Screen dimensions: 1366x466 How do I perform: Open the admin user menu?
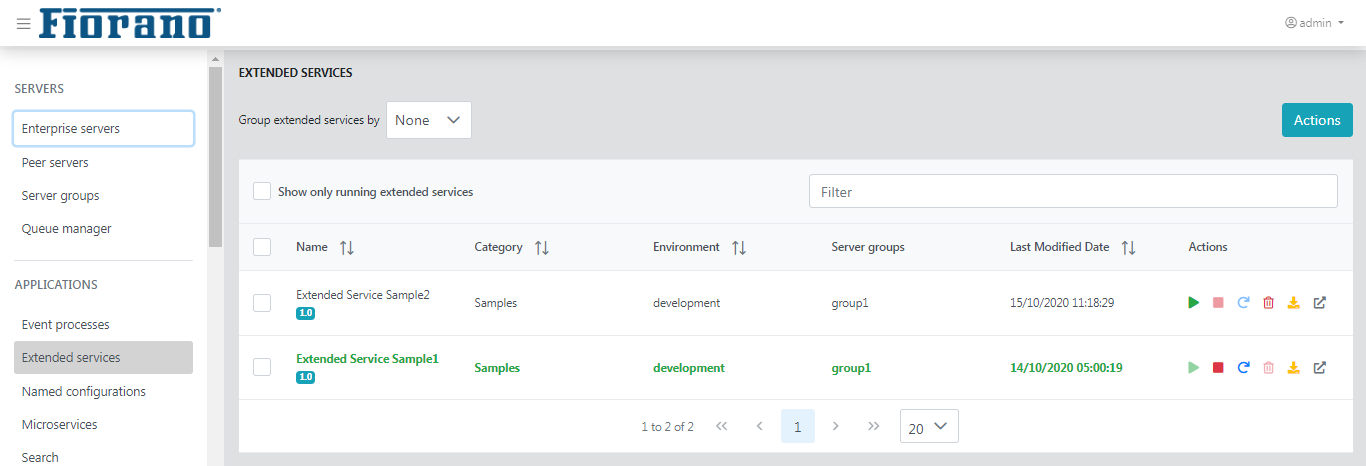1315,23
